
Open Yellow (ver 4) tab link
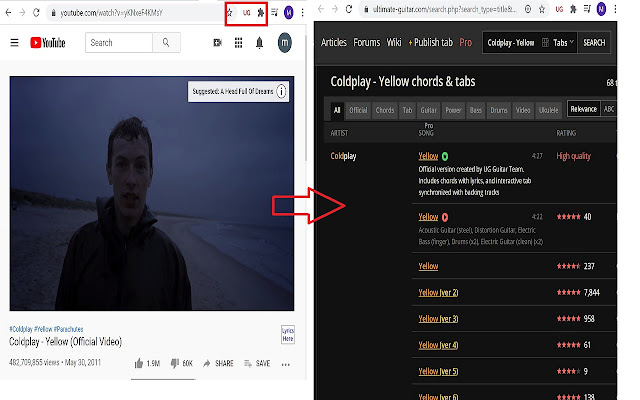point(438,345)
